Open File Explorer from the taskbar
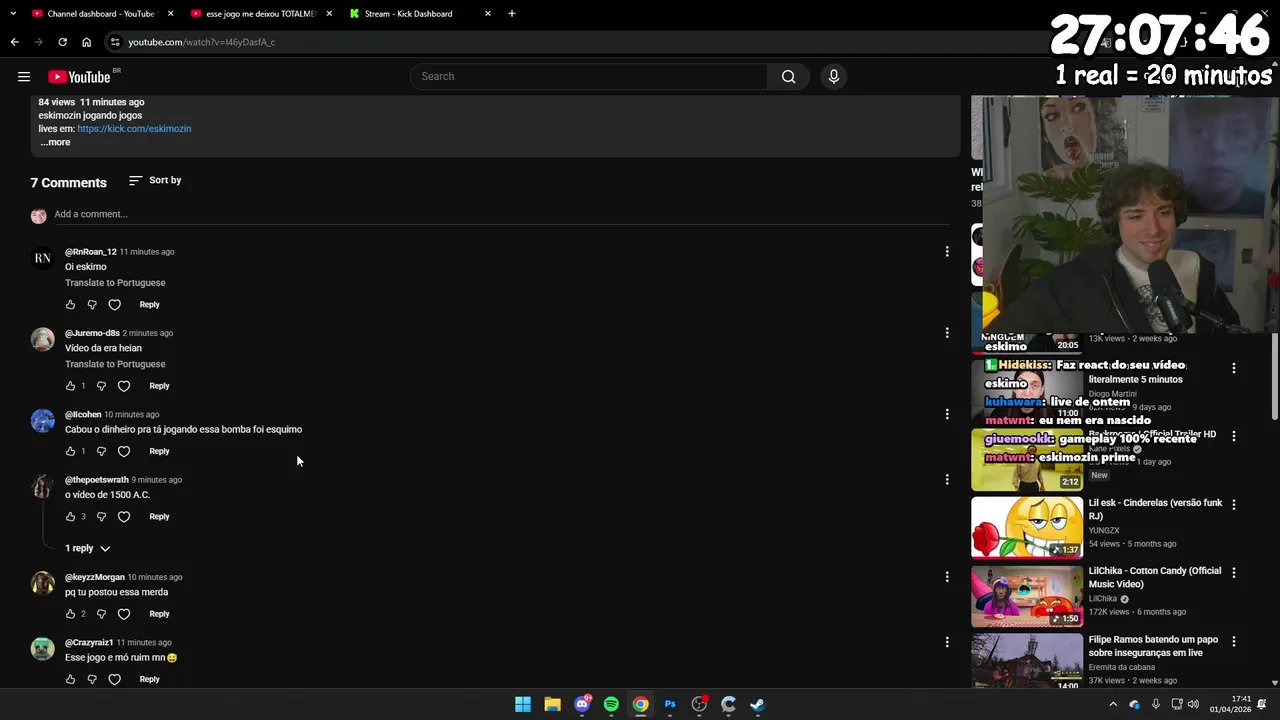This screenshot has width=1280, height=720. point(552,705)
